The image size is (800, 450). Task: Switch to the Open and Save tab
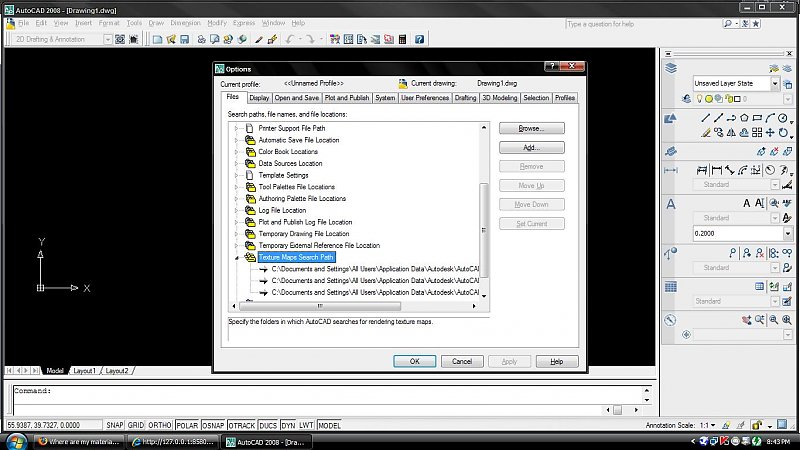(x=296, y=98)
